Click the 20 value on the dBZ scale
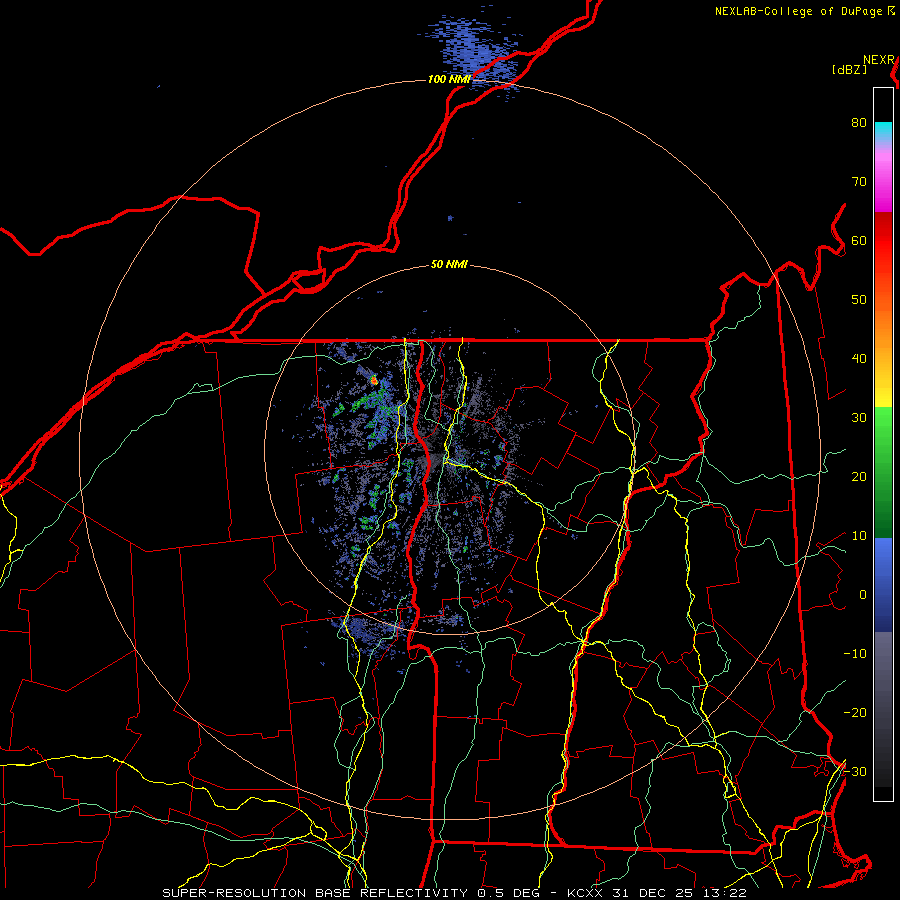Viewport: 900px width, 900px height. 859,477
